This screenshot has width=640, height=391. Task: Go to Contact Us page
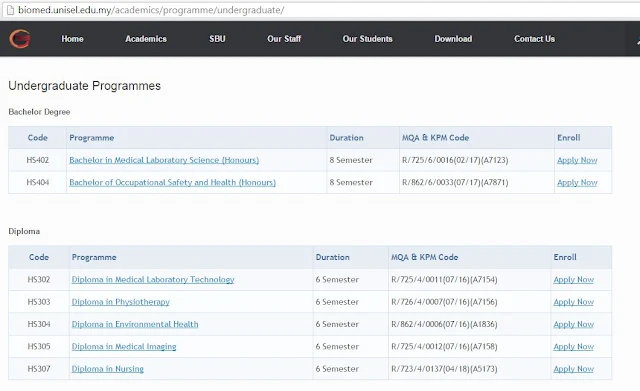point(534,39)
